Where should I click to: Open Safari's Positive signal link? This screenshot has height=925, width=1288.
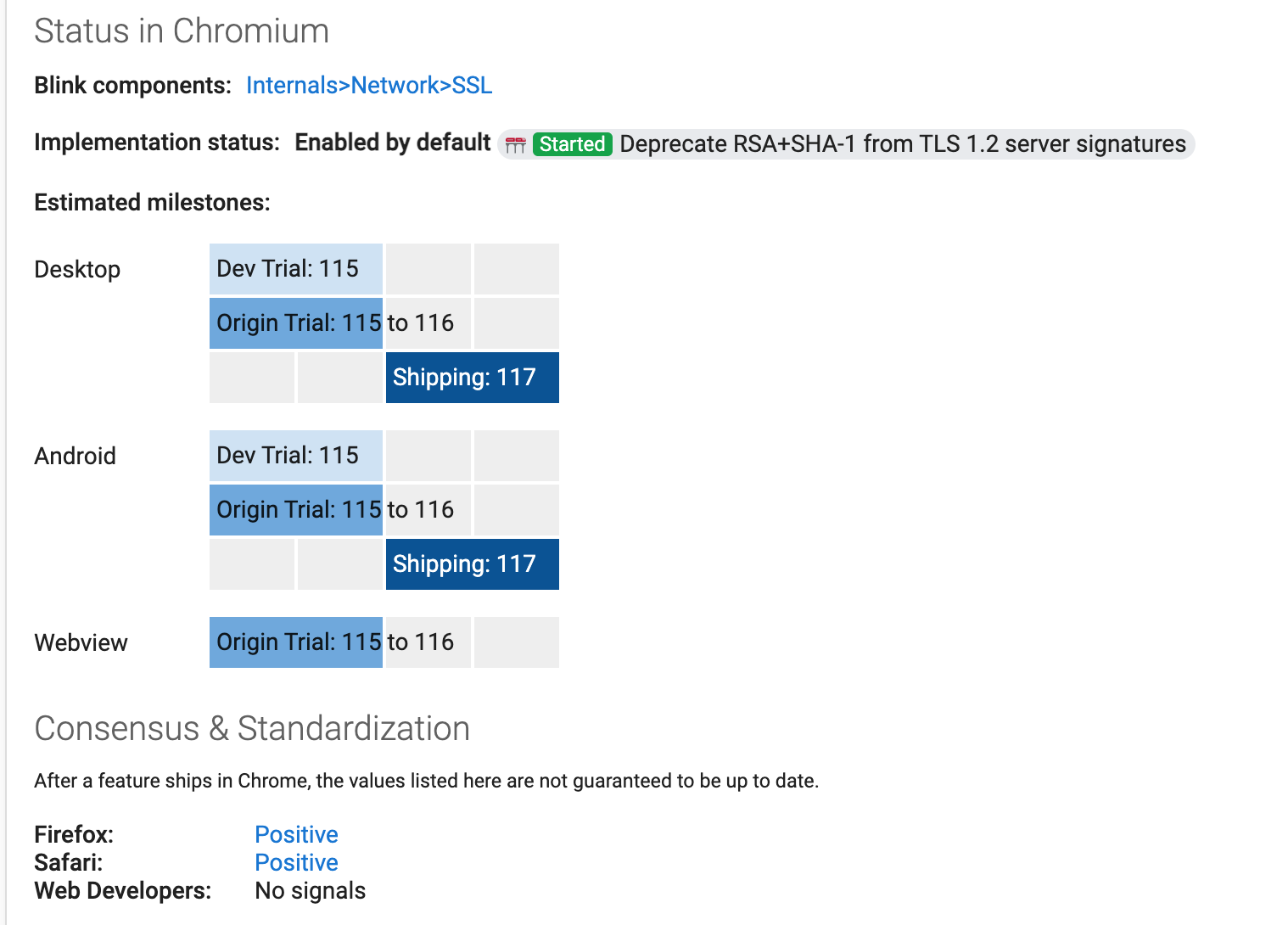click(x=296, y=862)
